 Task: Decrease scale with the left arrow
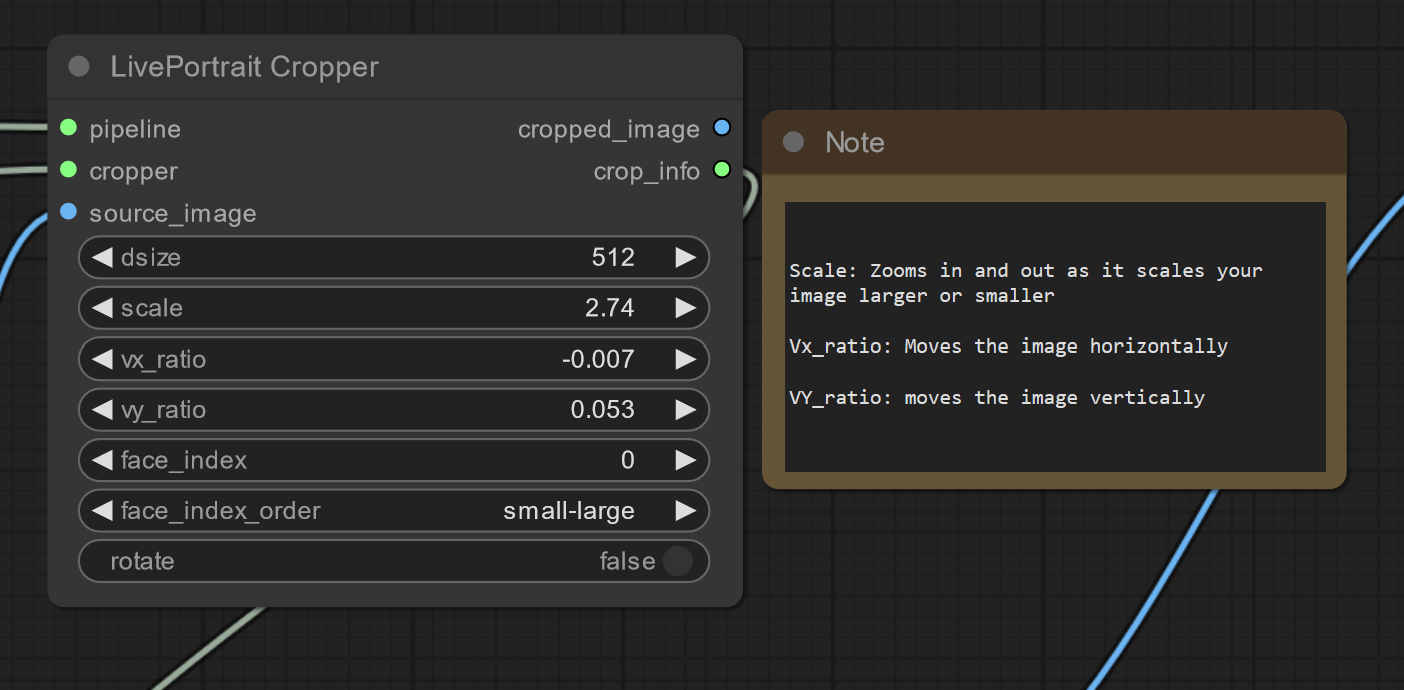(102, 308)
